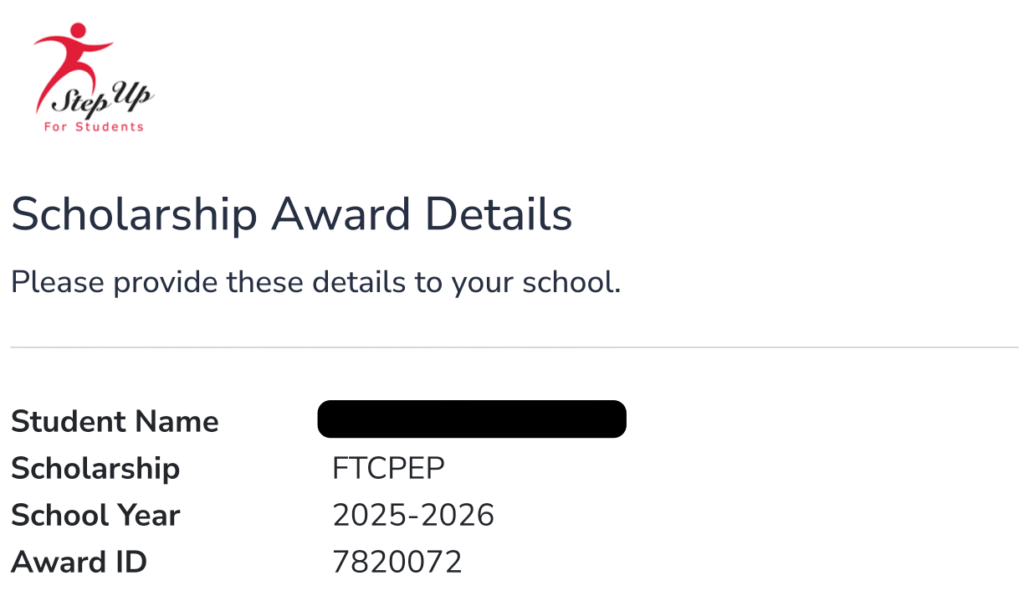
Task: Click the word Scholarship in the large heading
Action: click(x=135, y=214)
